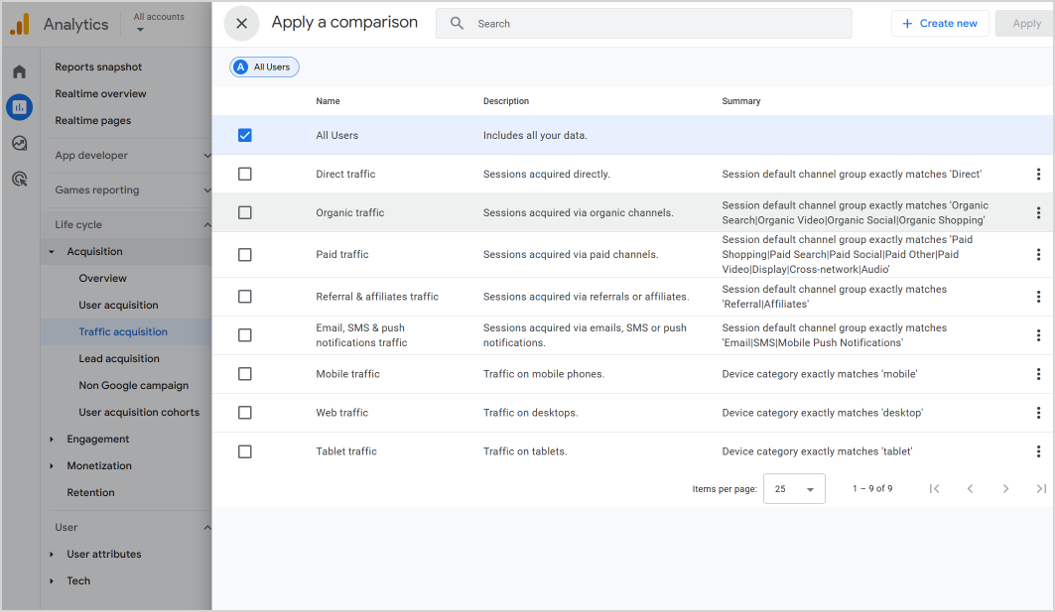
Task: Check the Mobile traffic checkbox
Action: (245, 374)
